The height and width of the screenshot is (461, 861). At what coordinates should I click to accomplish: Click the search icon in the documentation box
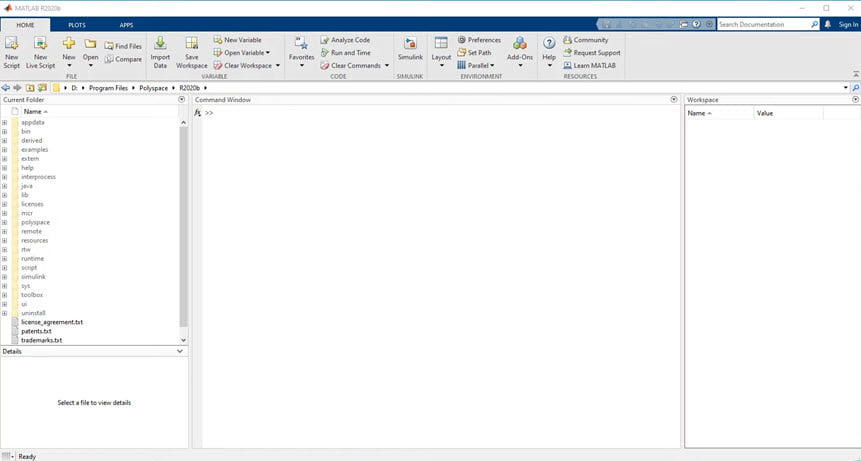click(814, 24)
